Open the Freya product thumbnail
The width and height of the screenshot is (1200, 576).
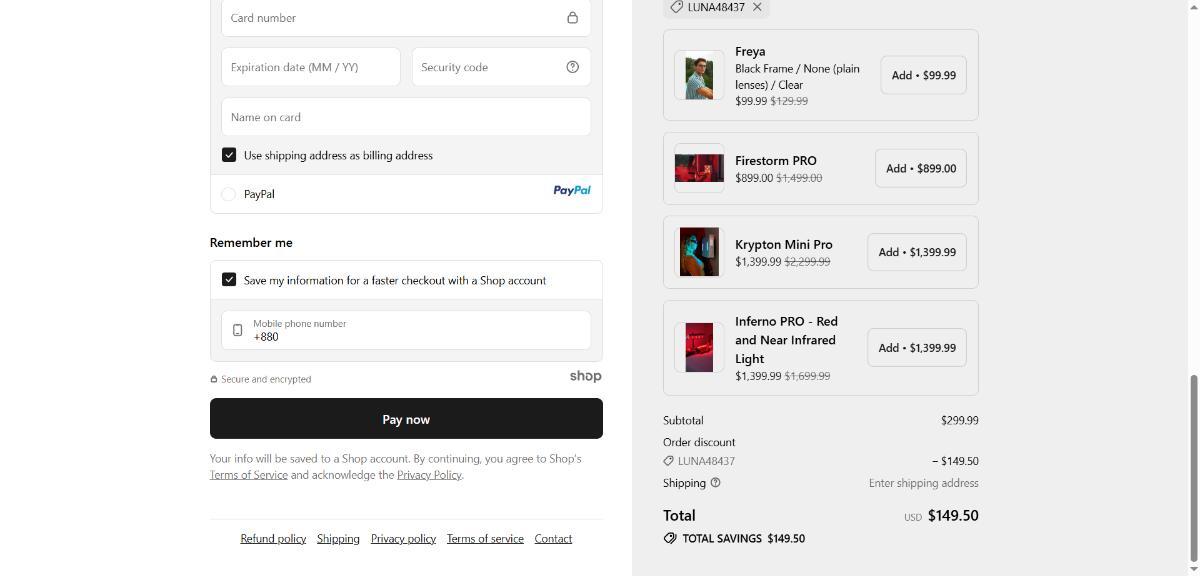(699, 76)
